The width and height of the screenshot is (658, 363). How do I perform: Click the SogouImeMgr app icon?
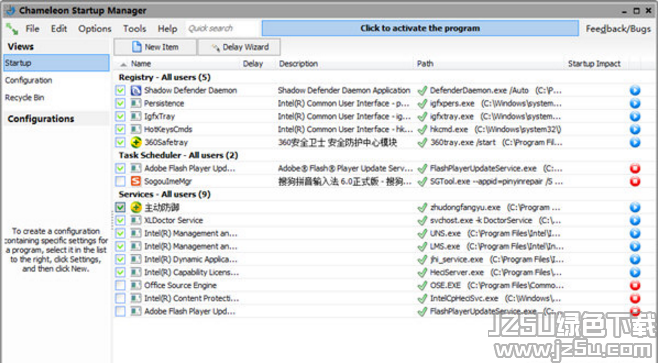(136, 181)
